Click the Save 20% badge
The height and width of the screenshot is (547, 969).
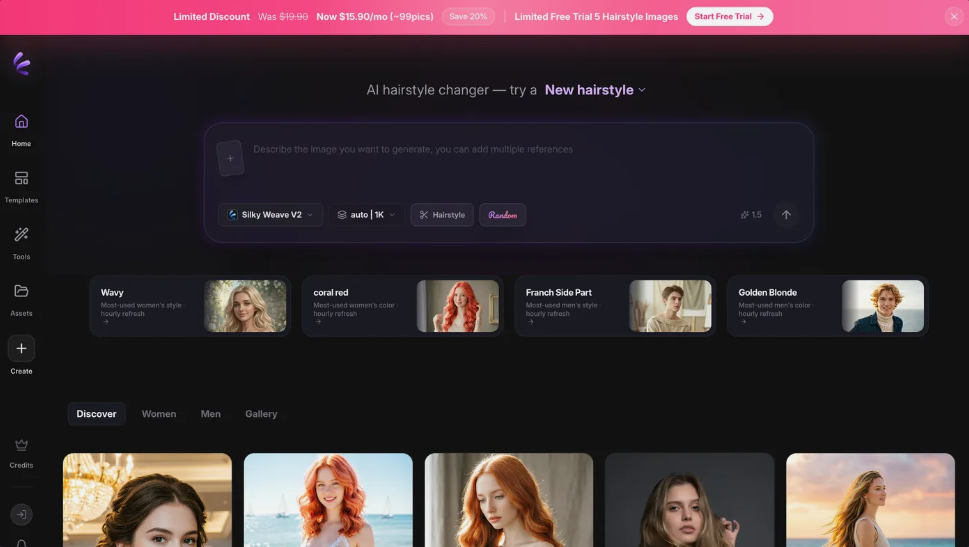[x=468, y=17]
